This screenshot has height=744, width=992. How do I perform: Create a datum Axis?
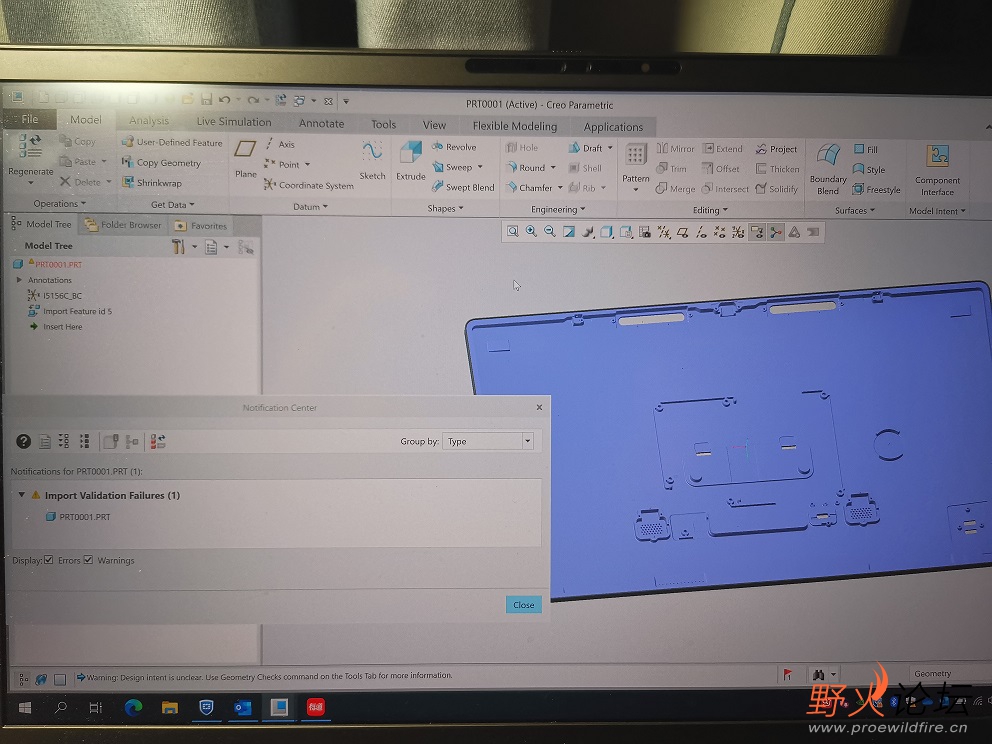pos(280,144)
